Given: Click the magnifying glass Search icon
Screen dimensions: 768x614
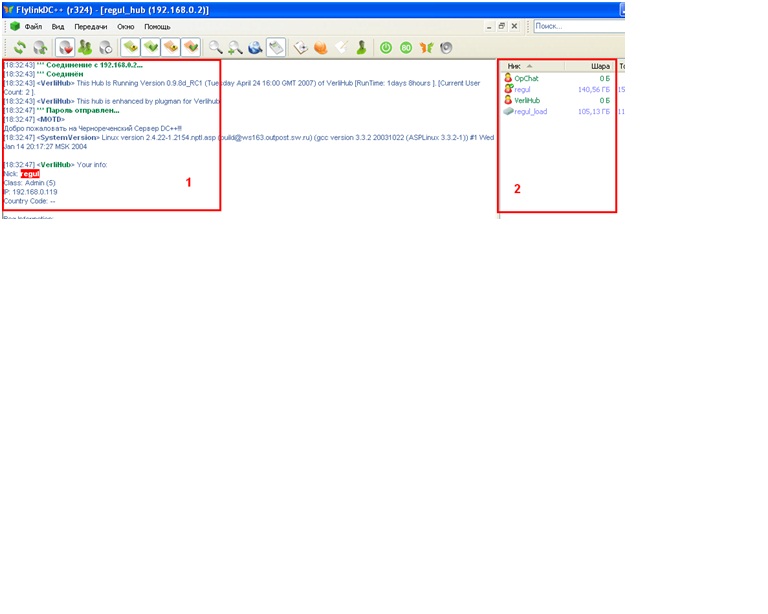Looking at the screenshot, I should [x=215, y=47].
